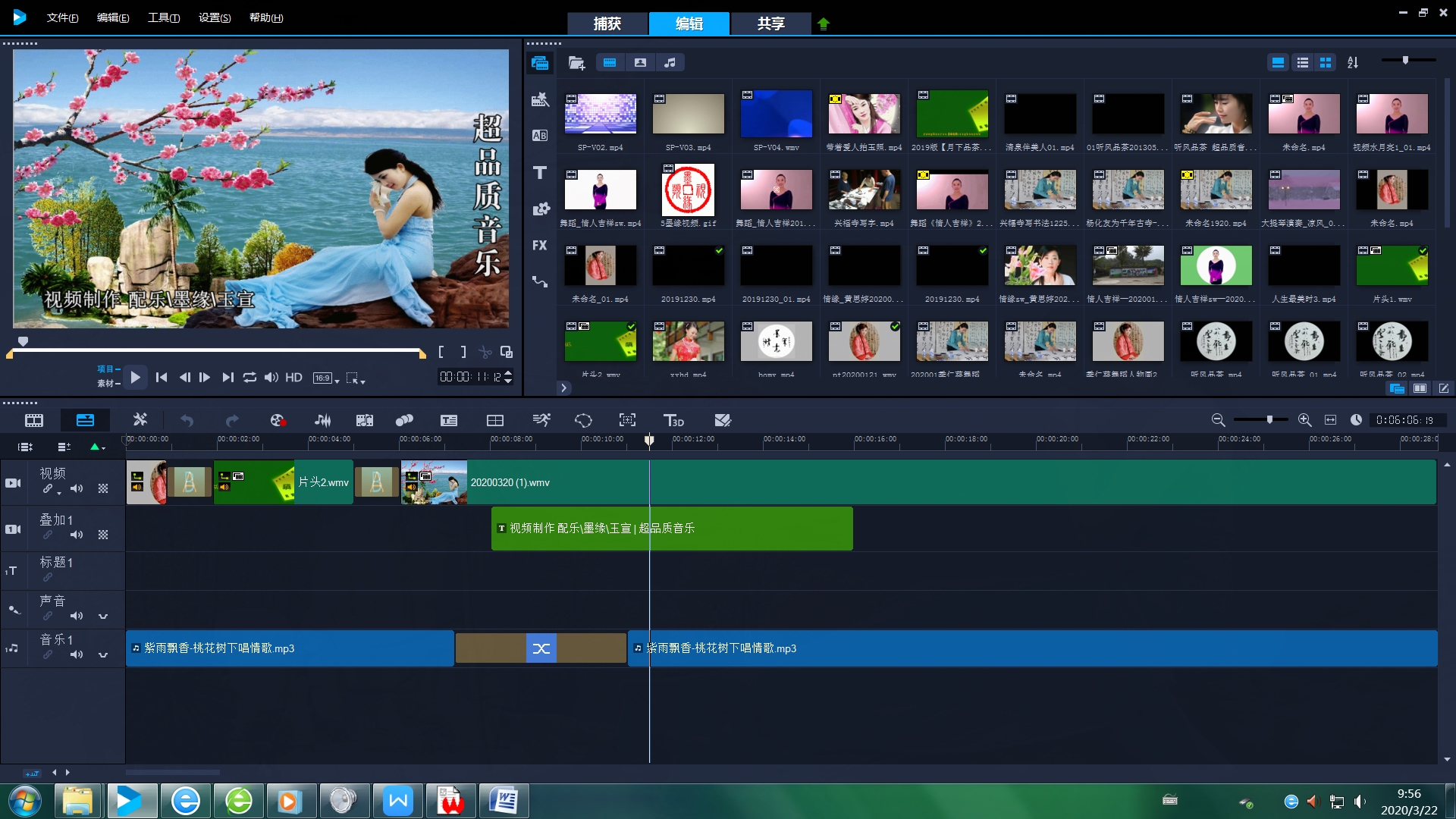Switch to the 共享 share tab
1456x819 pixels.
[x=771, y=24]
